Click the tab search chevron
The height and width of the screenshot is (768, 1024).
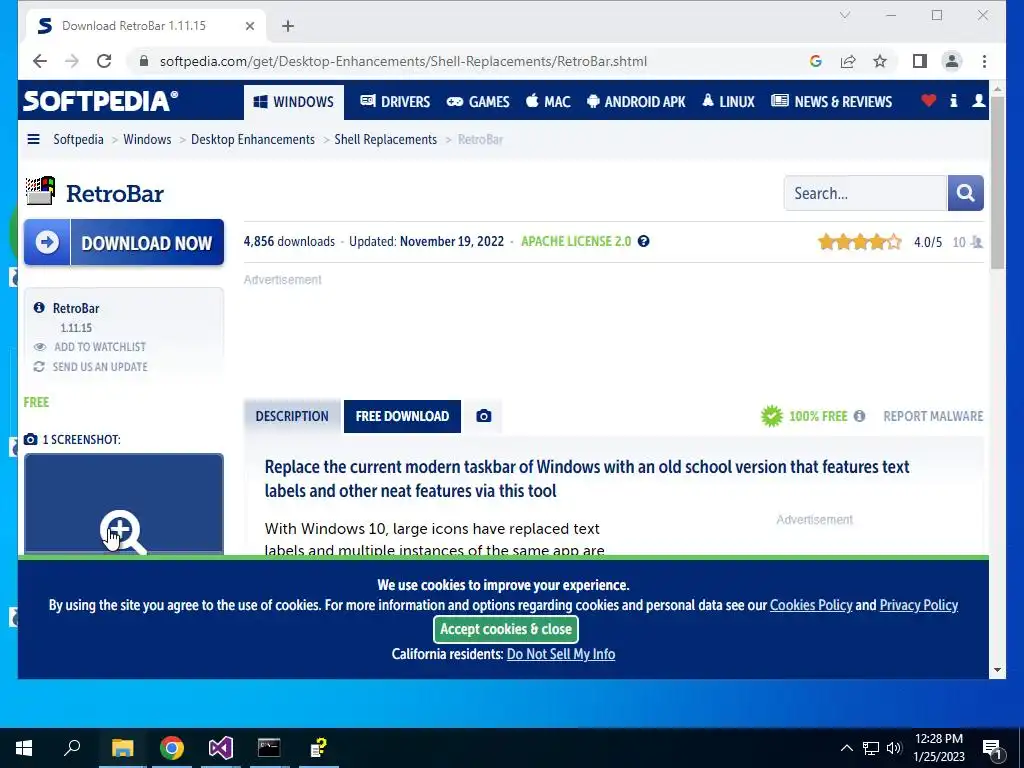[844, 15]
